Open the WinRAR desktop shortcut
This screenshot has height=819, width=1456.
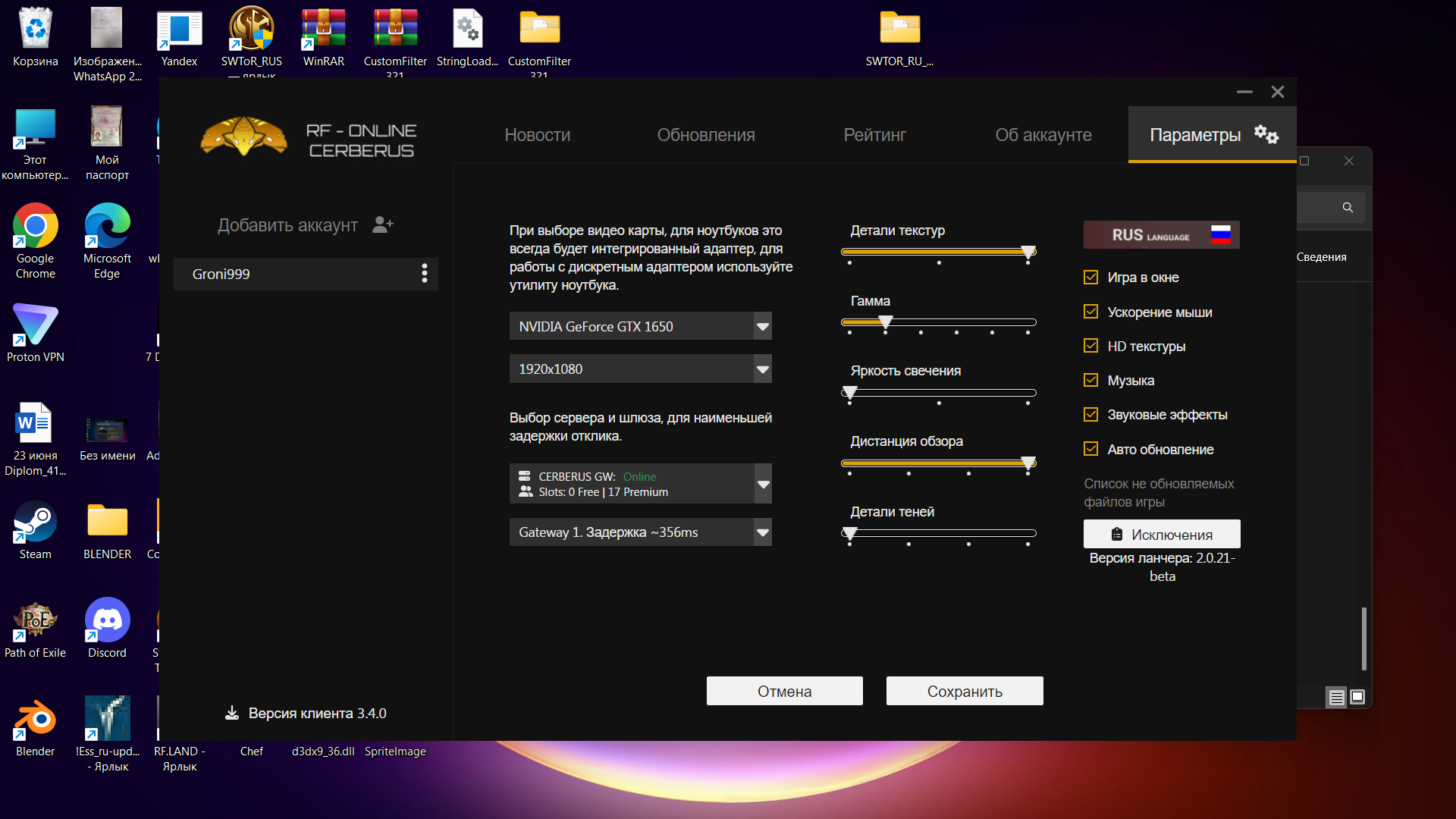[323, 38]
